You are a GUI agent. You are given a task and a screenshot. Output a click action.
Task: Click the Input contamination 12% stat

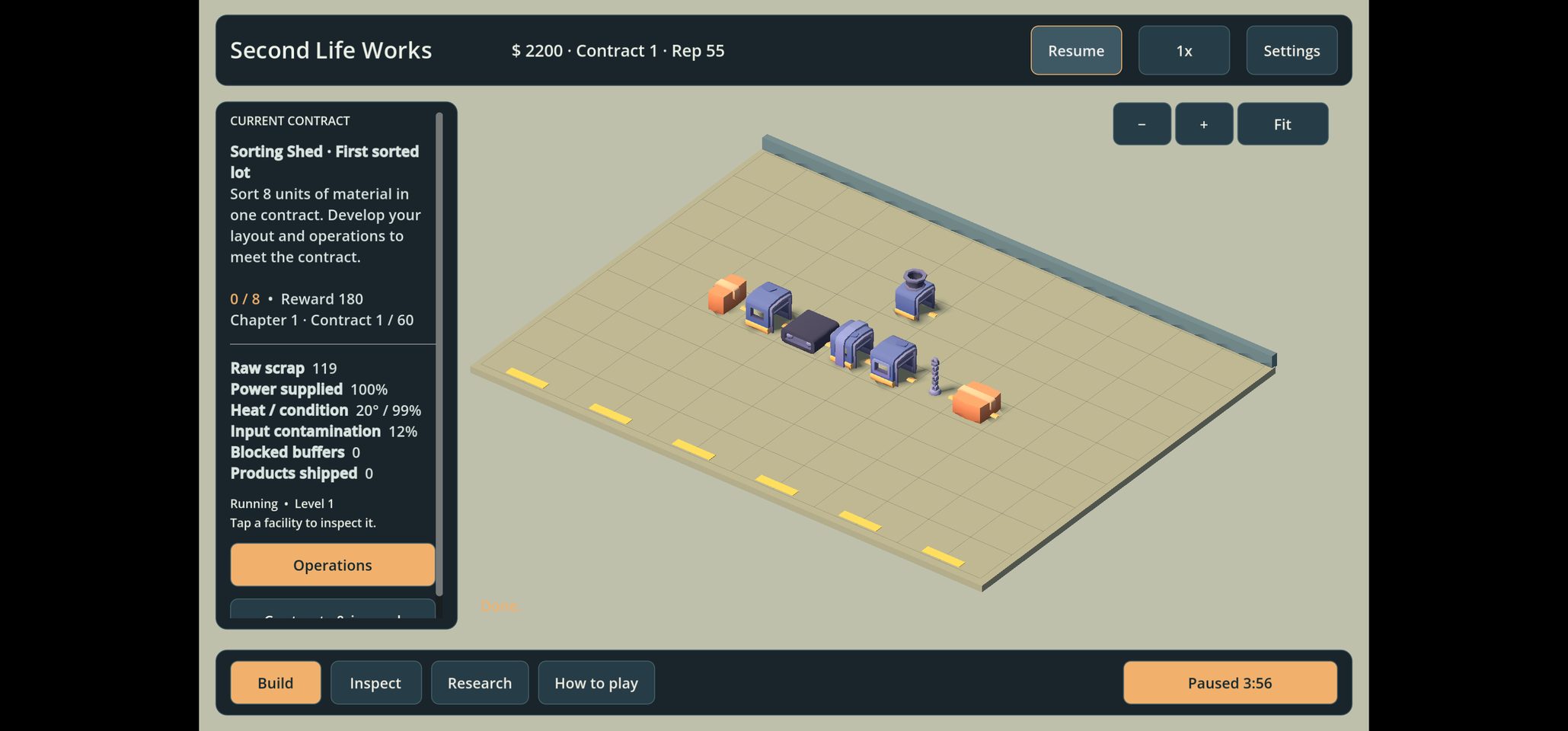324,431
